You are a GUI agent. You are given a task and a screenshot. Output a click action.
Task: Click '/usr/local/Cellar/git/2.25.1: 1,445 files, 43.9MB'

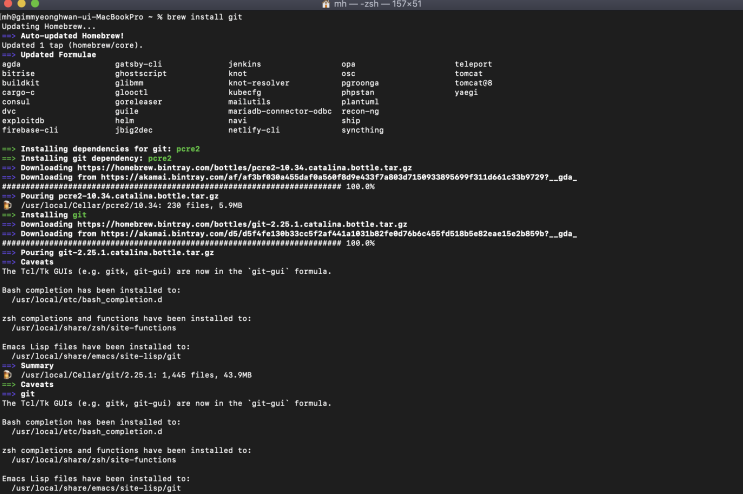[136, 375]
